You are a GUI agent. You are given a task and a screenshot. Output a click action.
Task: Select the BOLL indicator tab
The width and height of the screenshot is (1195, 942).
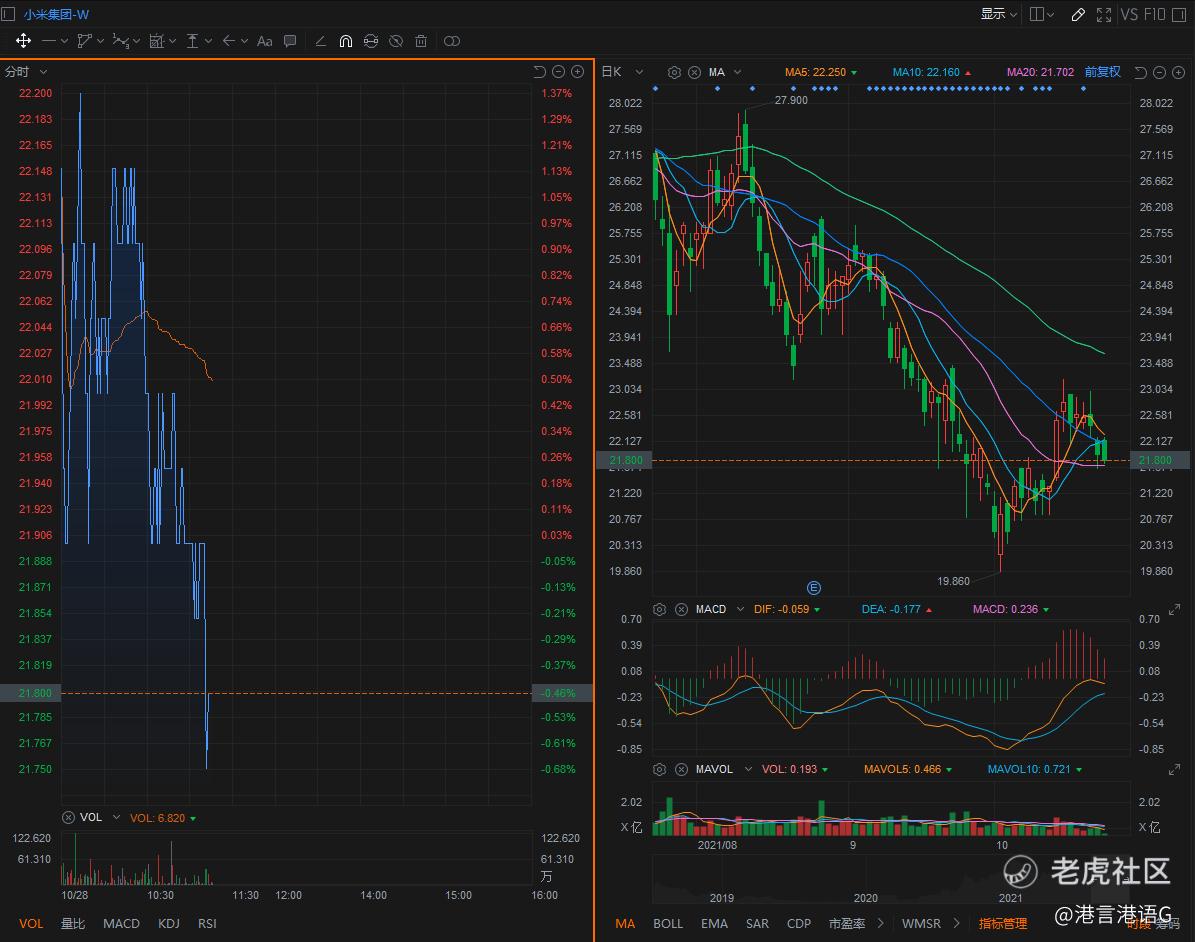669,923
